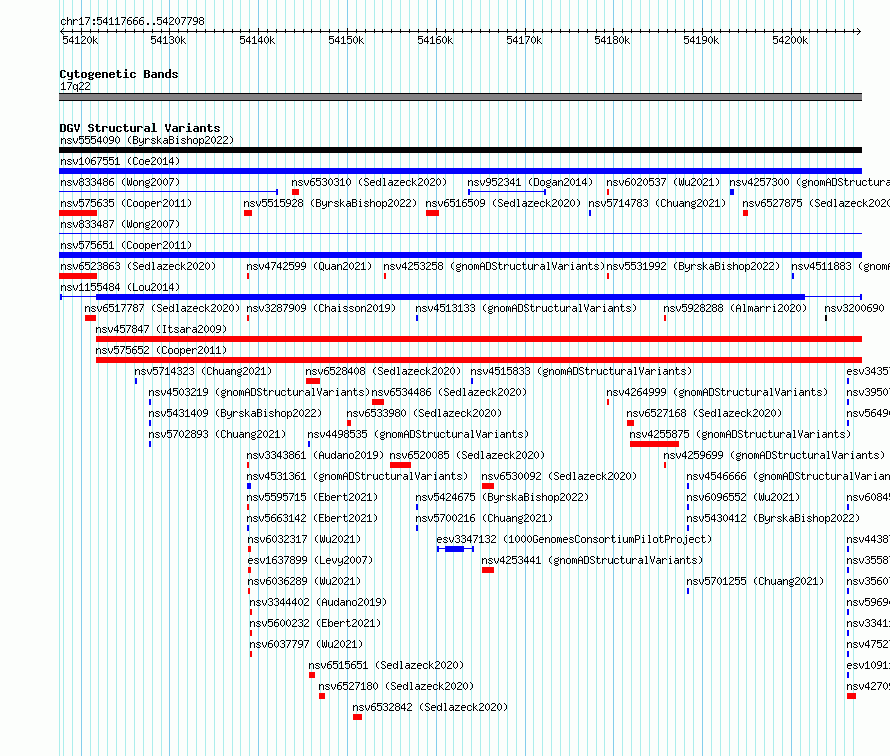This screenshot has width=890, height=756.
Task: Click the nsv6032317 (Wu2021) label
Action: 304,539
